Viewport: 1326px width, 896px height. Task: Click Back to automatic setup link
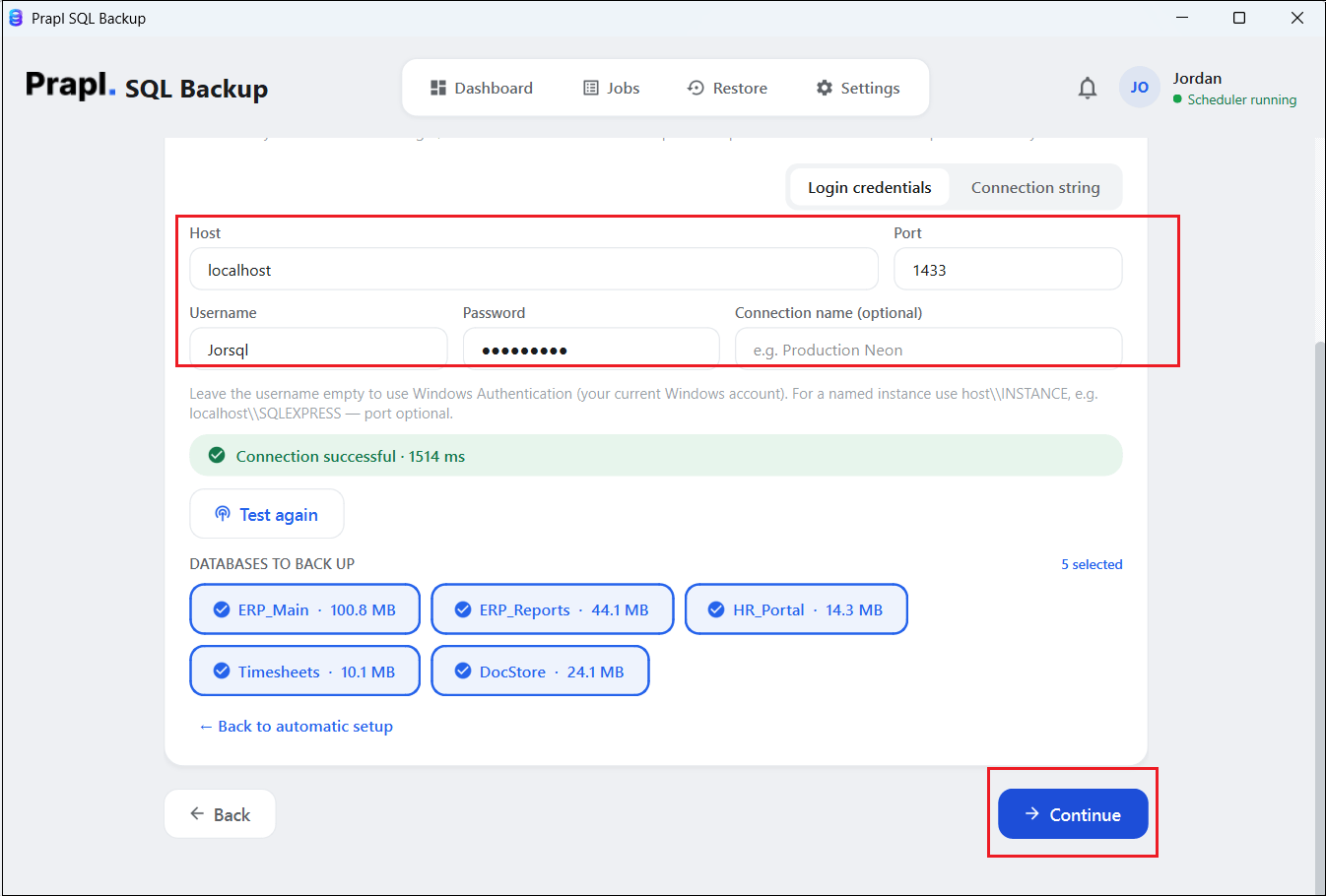[296, 726]
